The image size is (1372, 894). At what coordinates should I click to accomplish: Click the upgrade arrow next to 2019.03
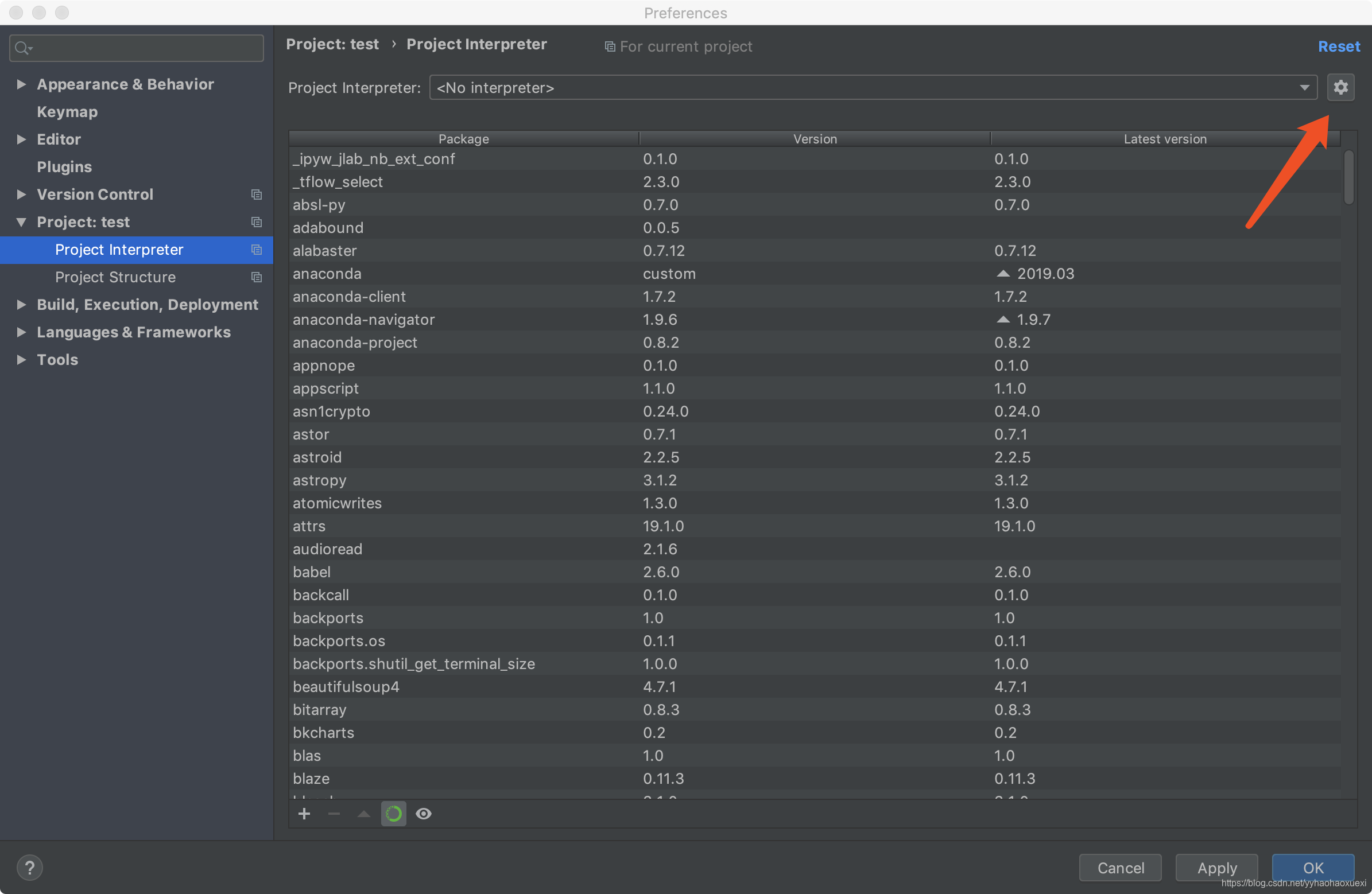coord(1003,274)
